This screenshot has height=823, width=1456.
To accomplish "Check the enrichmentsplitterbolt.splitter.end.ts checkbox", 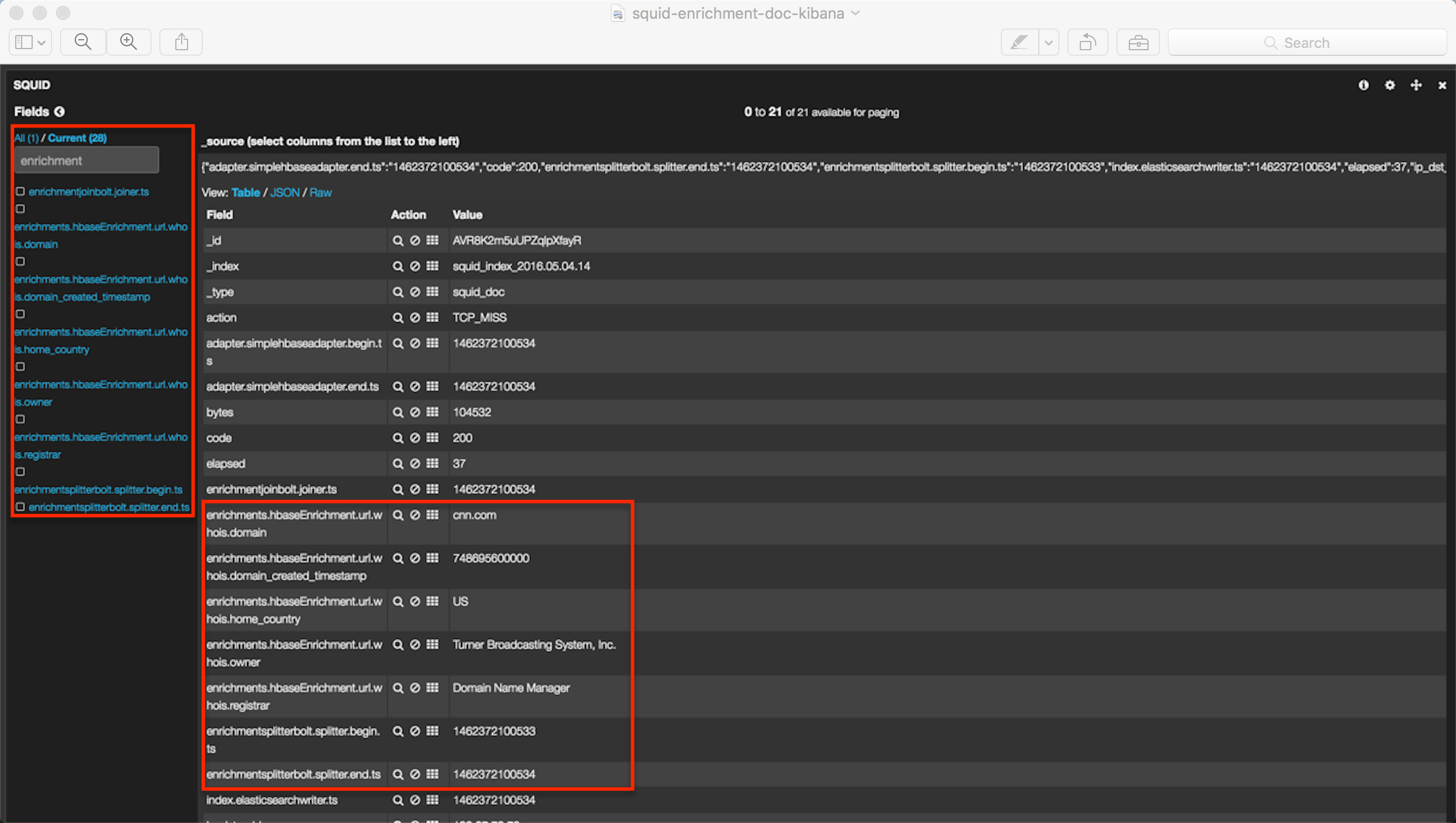I will click(20, 507).
